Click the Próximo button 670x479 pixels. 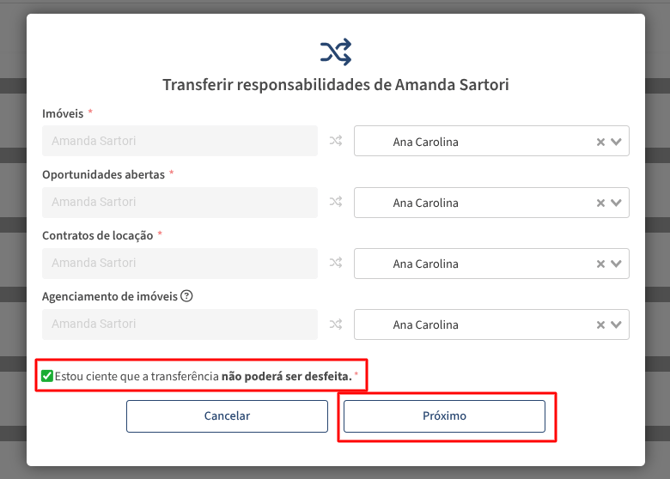click(x=444, y=416)
